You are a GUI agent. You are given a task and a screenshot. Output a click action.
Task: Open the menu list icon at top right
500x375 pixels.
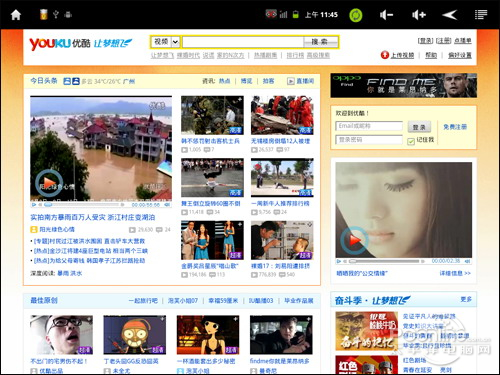click(481, 15)
